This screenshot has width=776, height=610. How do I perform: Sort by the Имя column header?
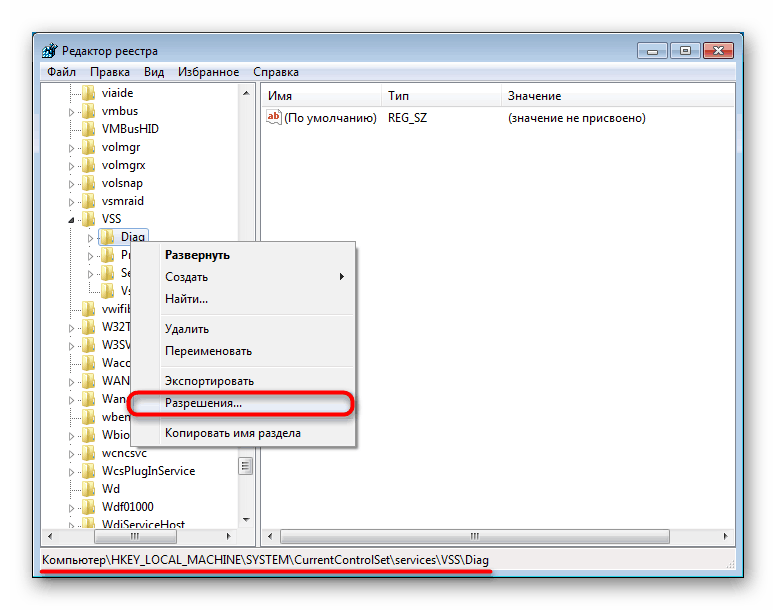322,95
